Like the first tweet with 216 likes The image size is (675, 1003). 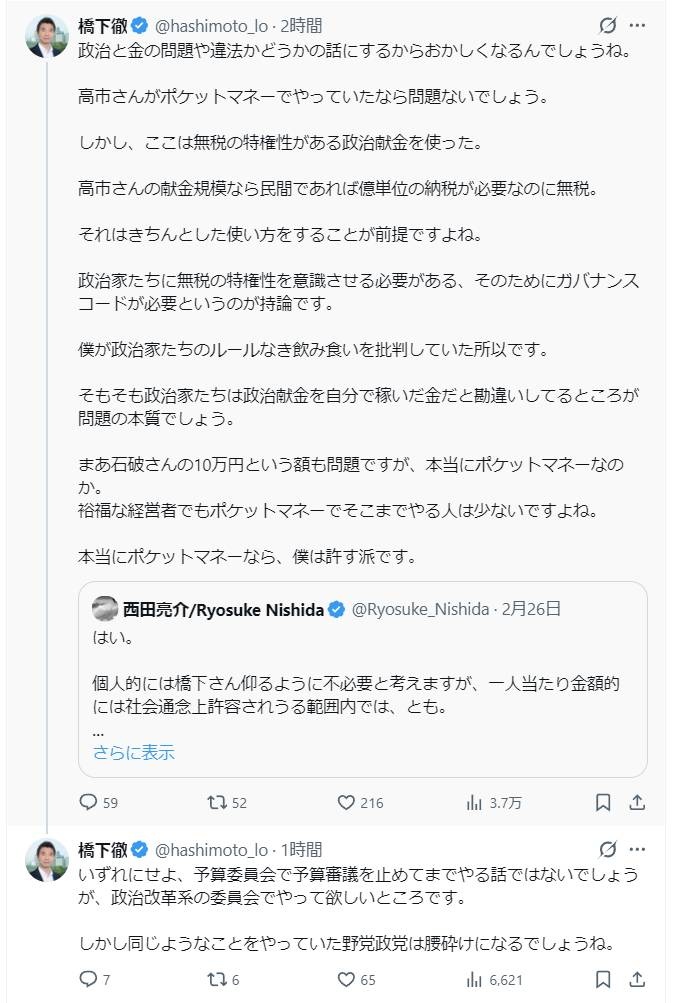(x=347, y=802)
